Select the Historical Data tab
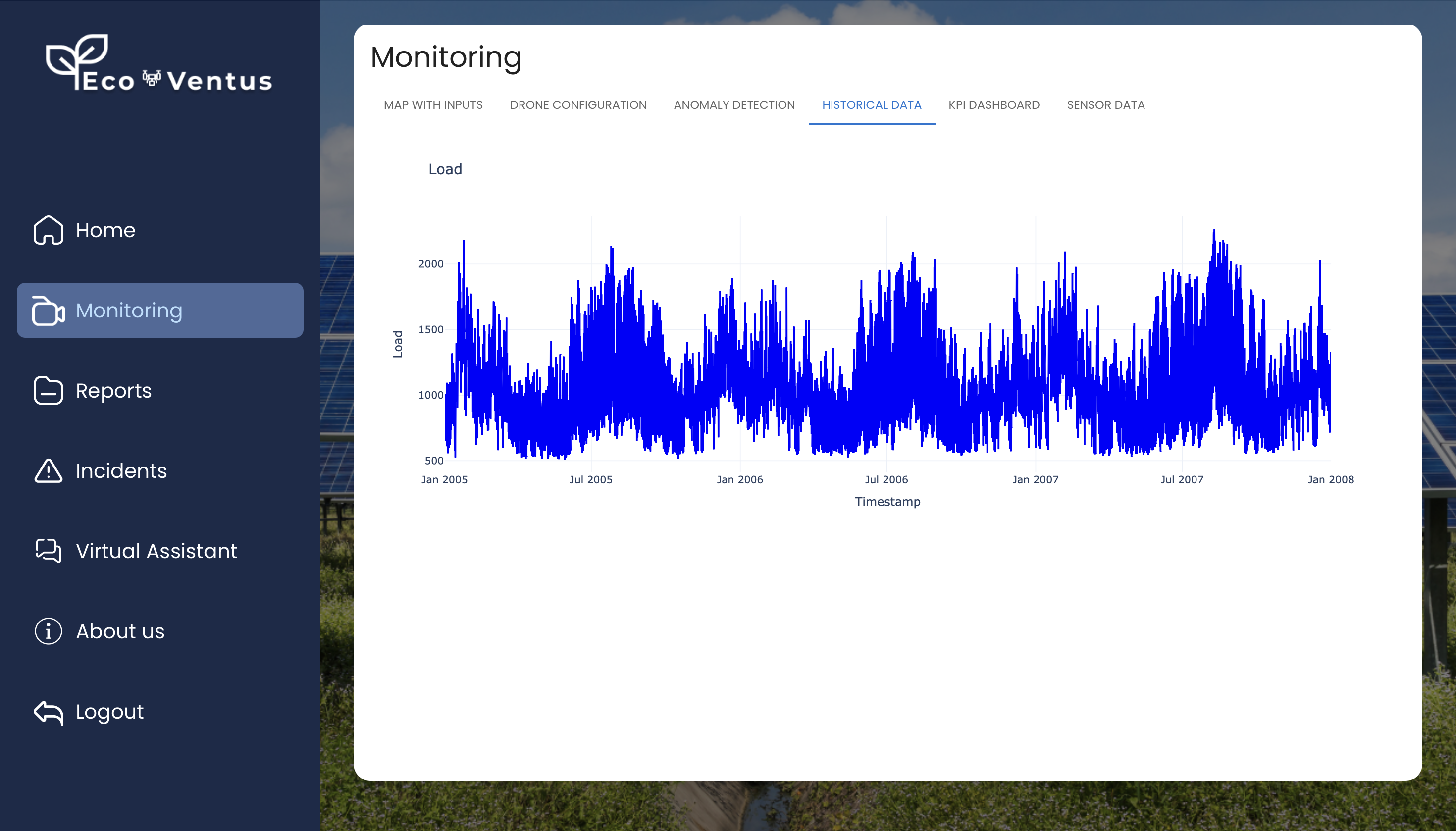This screenshot has width=1456, height=831. [x=872, y=105]
